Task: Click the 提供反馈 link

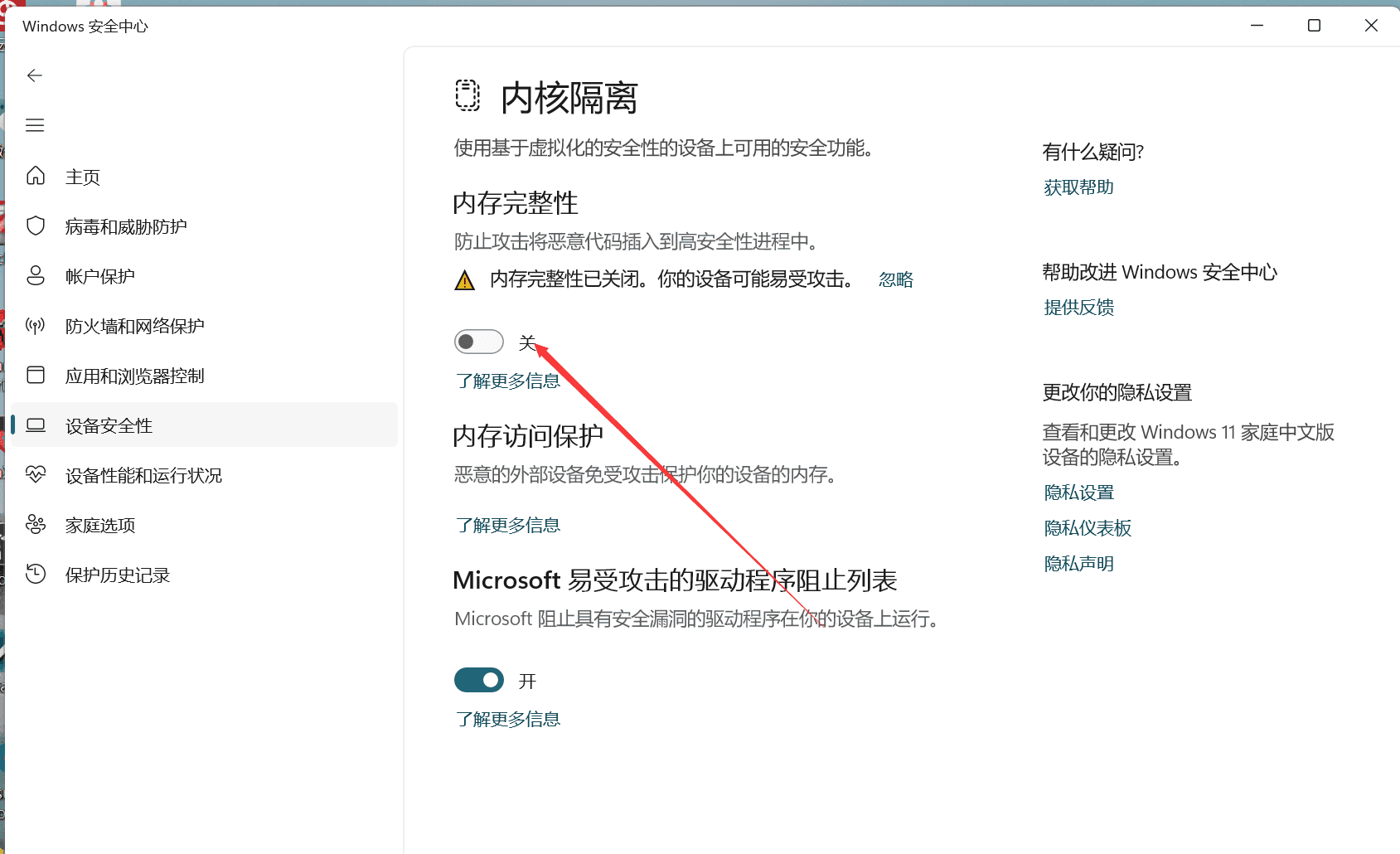Action: click(1078, 308)
